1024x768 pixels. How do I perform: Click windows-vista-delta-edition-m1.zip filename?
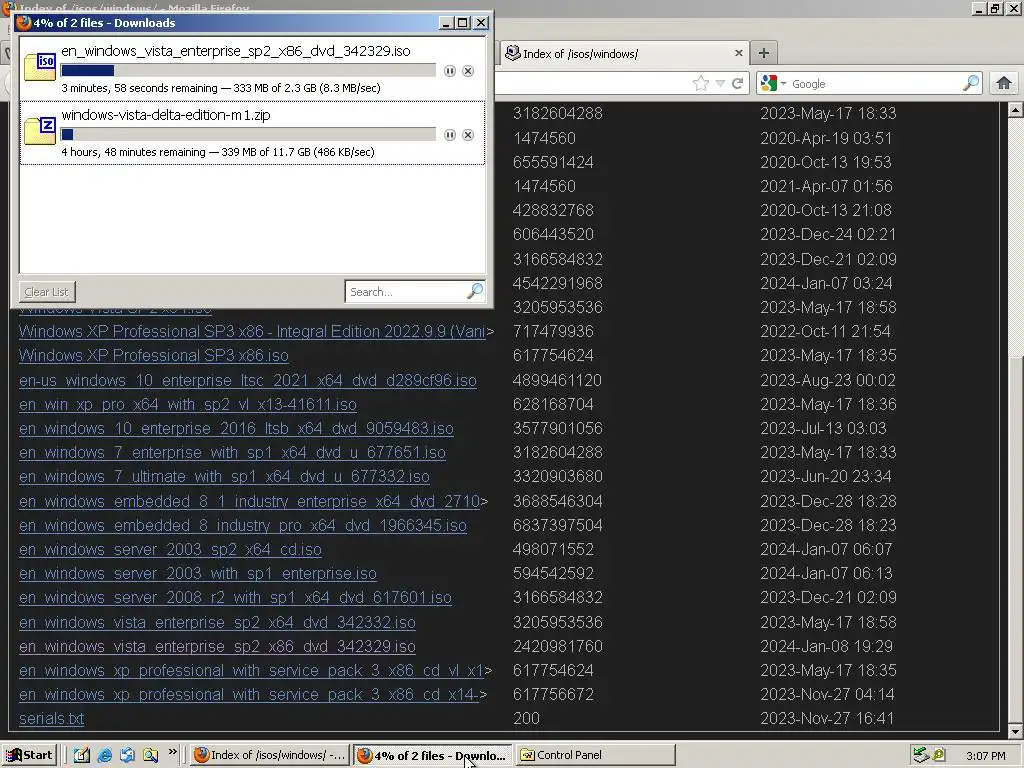165,115
